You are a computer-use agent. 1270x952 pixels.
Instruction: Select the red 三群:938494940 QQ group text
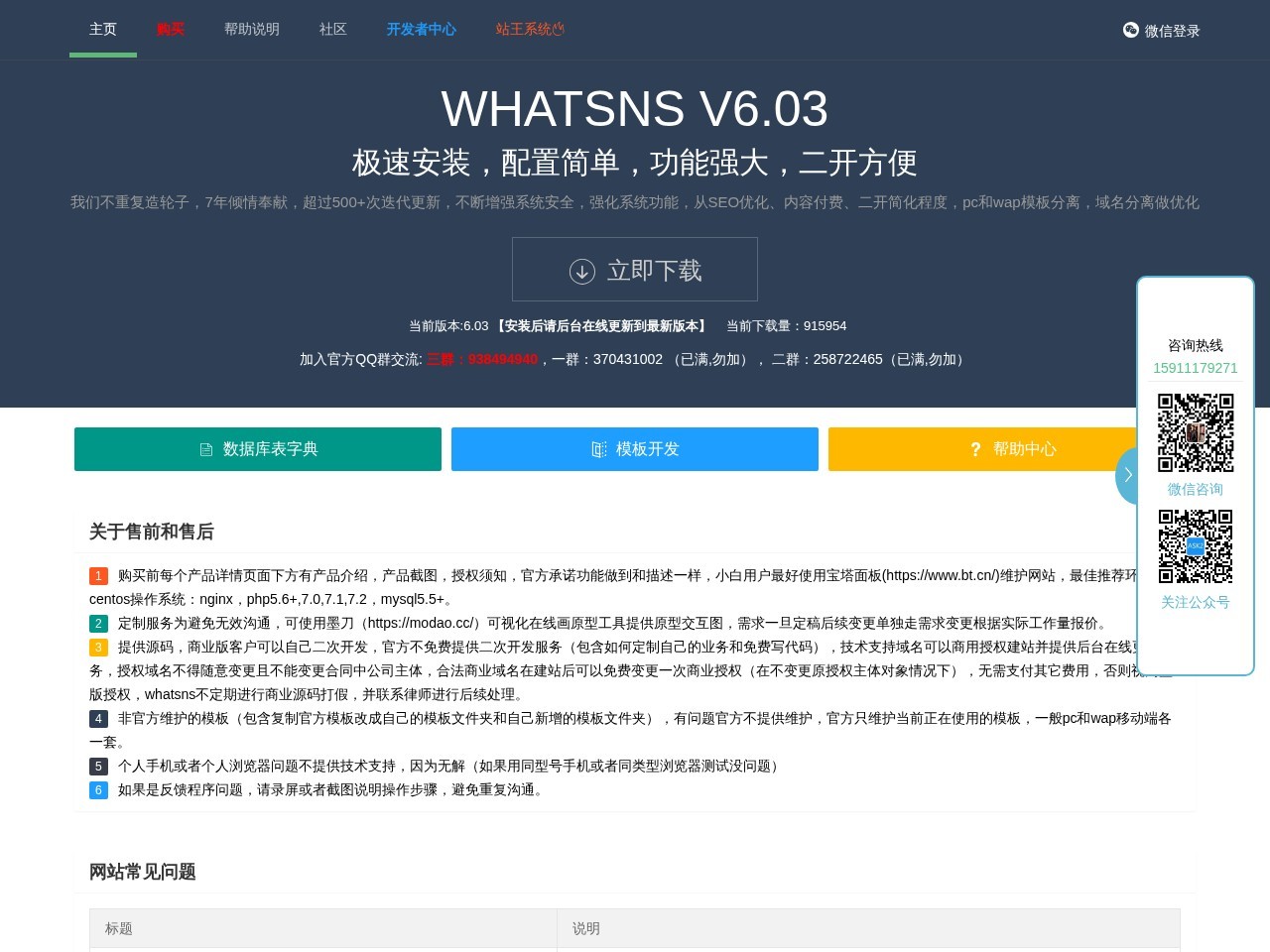point(482,359)
